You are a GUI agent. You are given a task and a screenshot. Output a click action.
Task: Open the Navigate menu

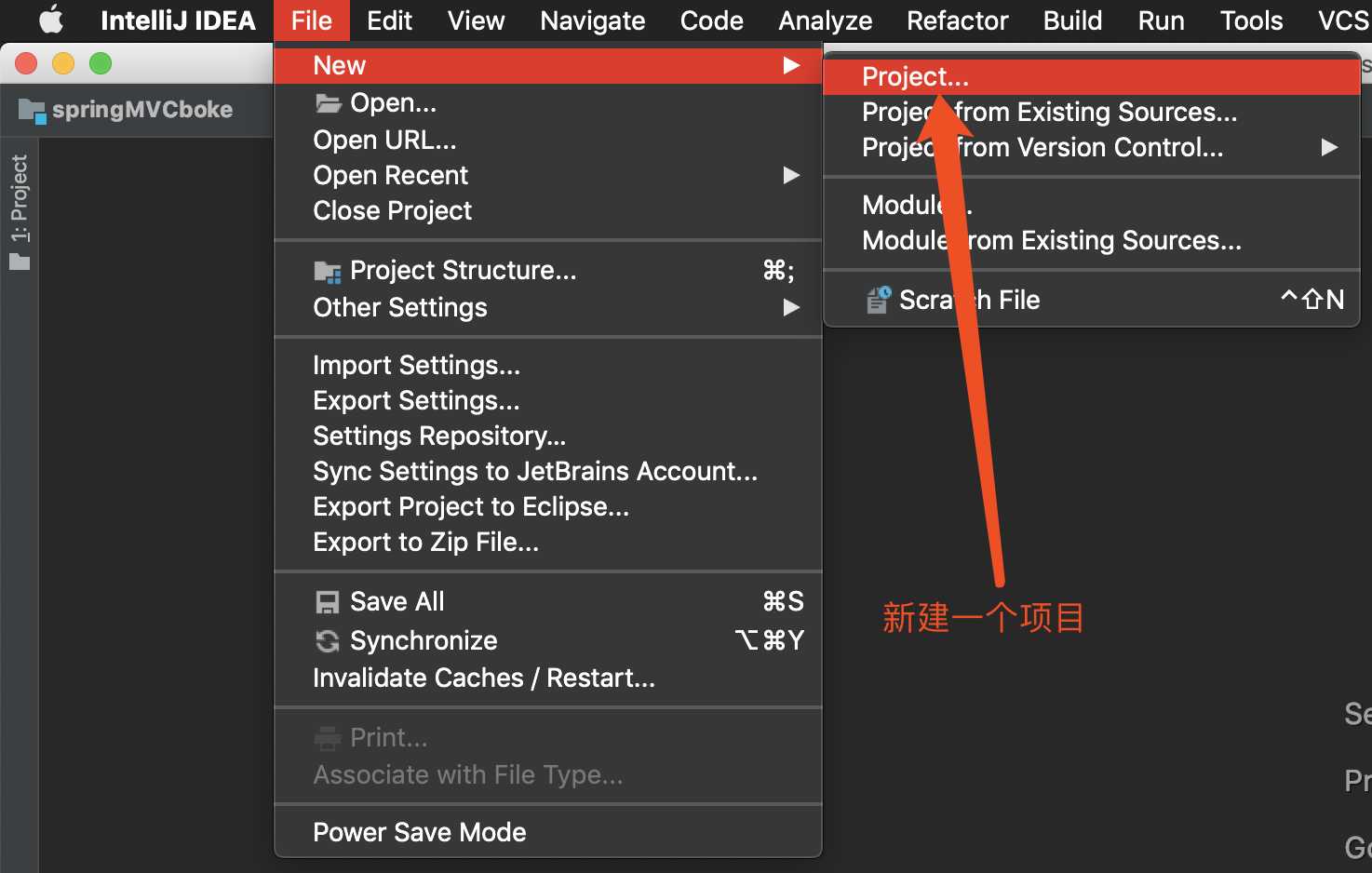pyautogui.click(x=592, y=20)
